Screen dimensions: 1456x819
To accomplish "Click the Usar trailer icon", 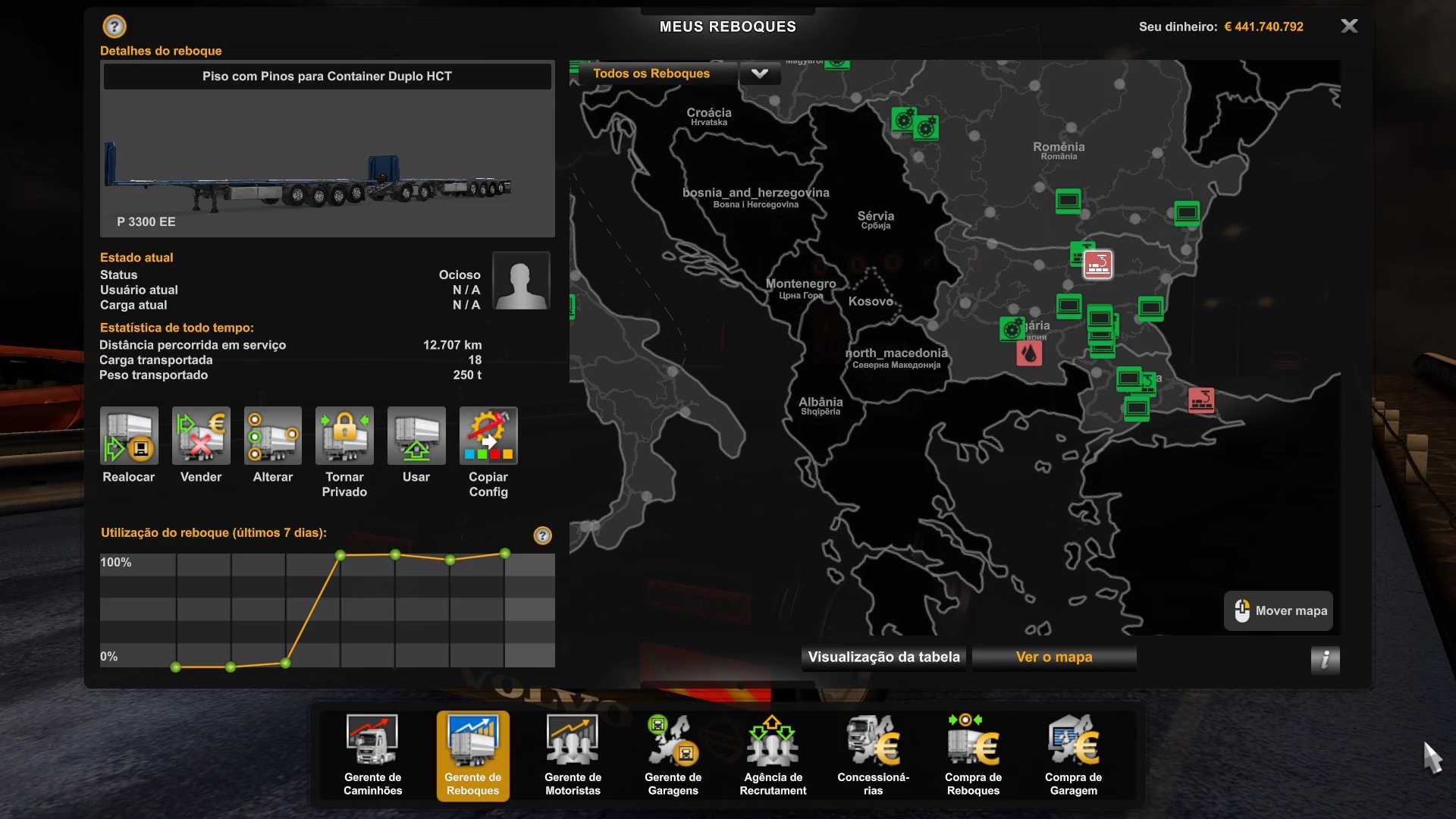I will pyautogui.click(x=416, y=436).
